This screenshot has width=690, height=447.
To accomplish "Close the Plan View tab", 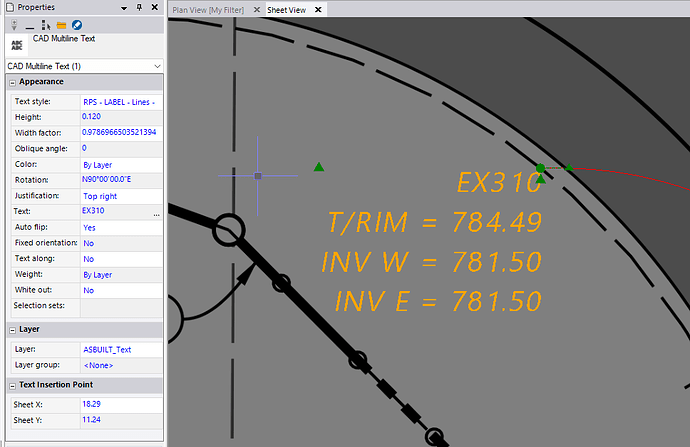I will [257, 9].
